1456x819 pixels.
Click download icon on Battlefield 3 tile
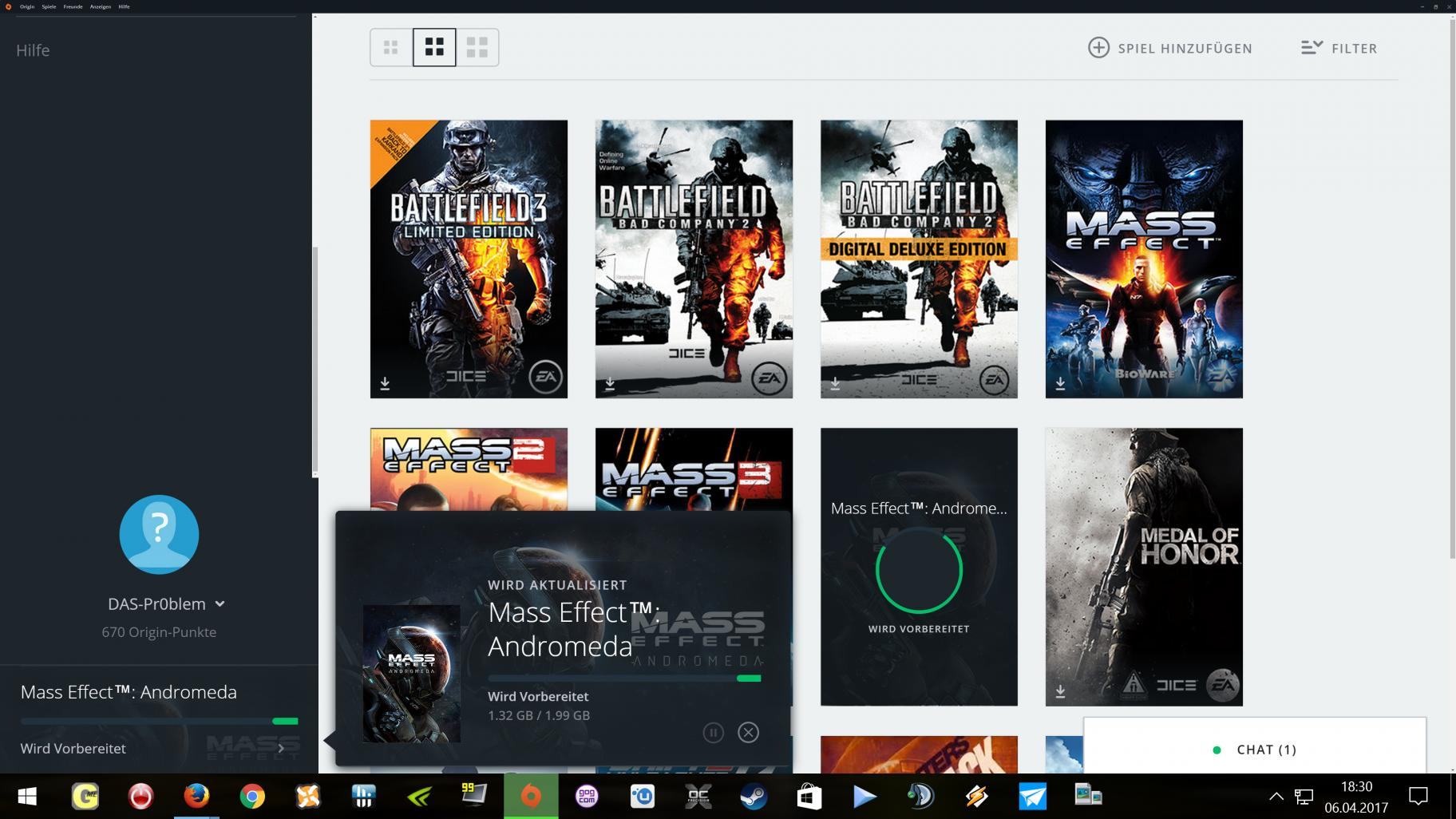[385, 384]
